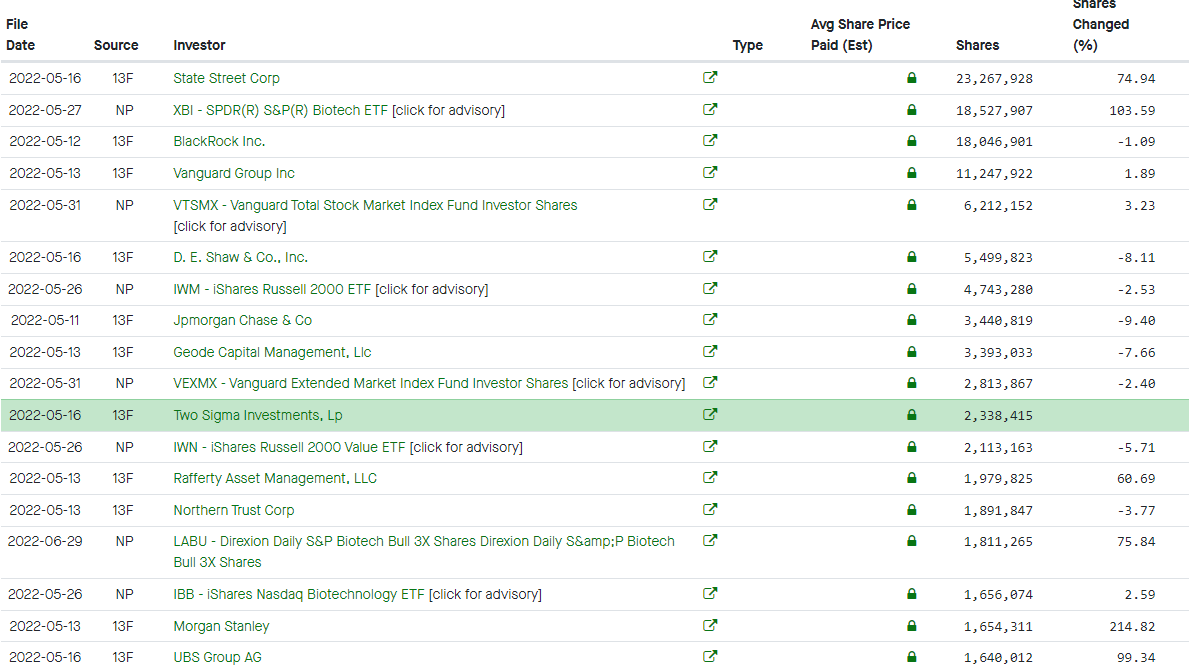Open external link icon for UBS Group AG
Image resolution: width=1189 pixels, height=671 pixels.
710,656
